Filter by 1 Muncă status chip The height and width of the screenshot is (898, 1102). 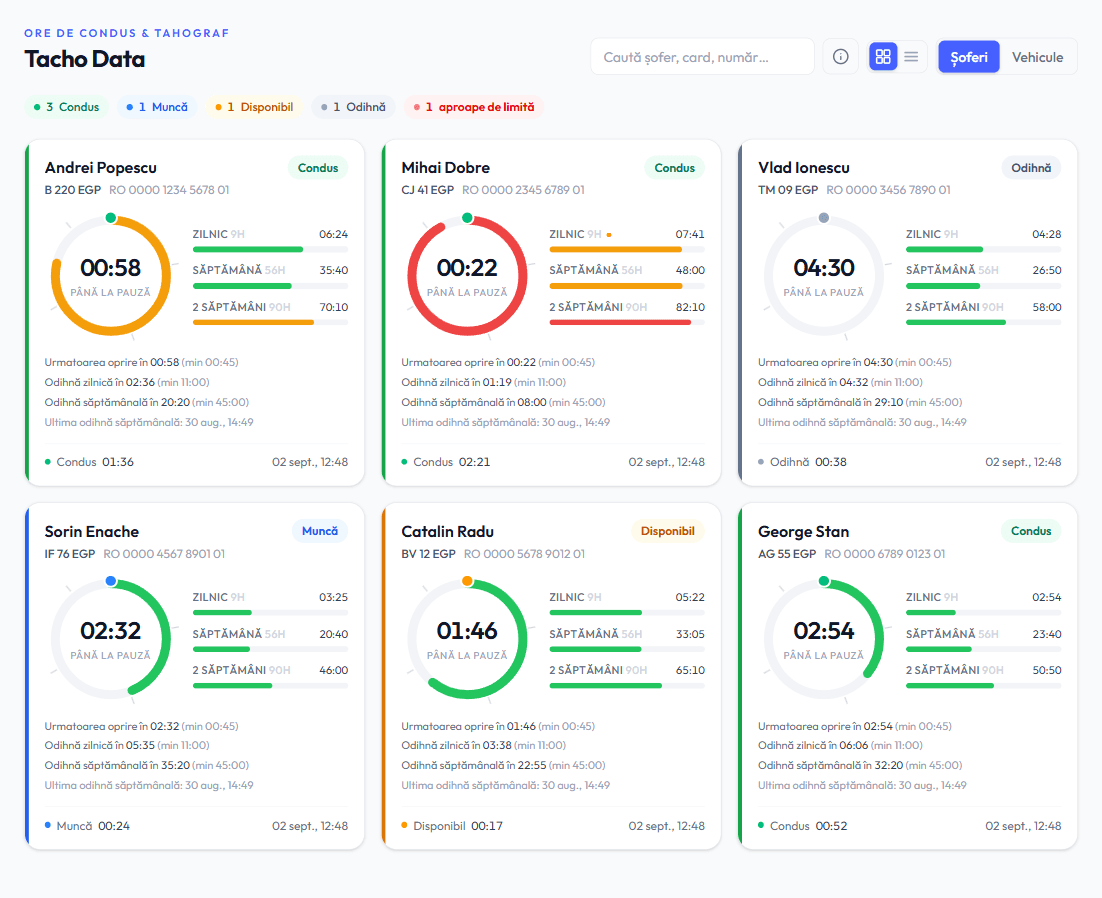coord(157,107)
